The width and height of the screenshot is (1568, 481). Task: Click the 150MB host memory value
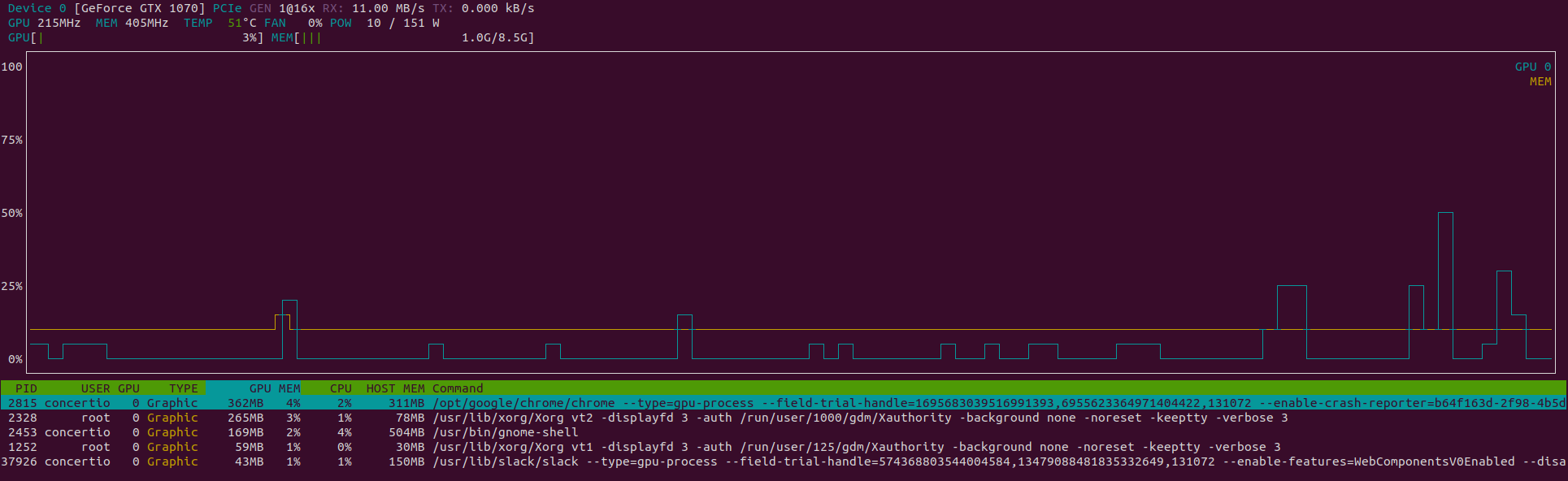point(406,461)
